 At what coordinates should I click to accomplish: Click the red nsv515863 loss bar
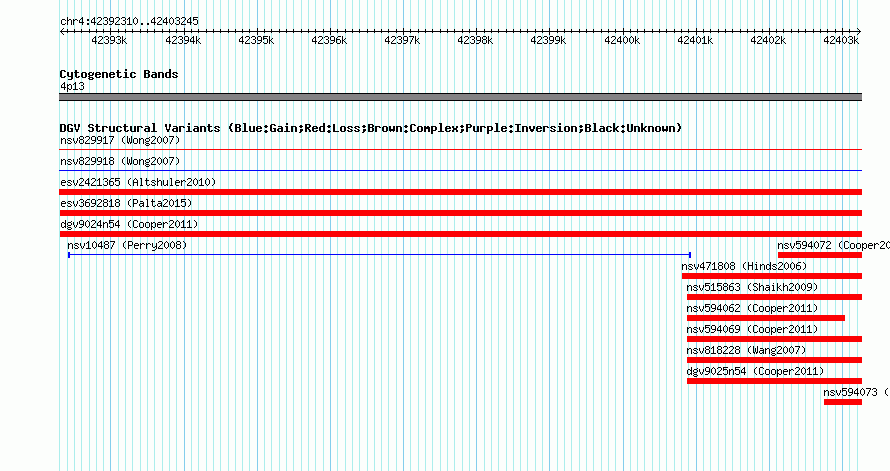774,297
